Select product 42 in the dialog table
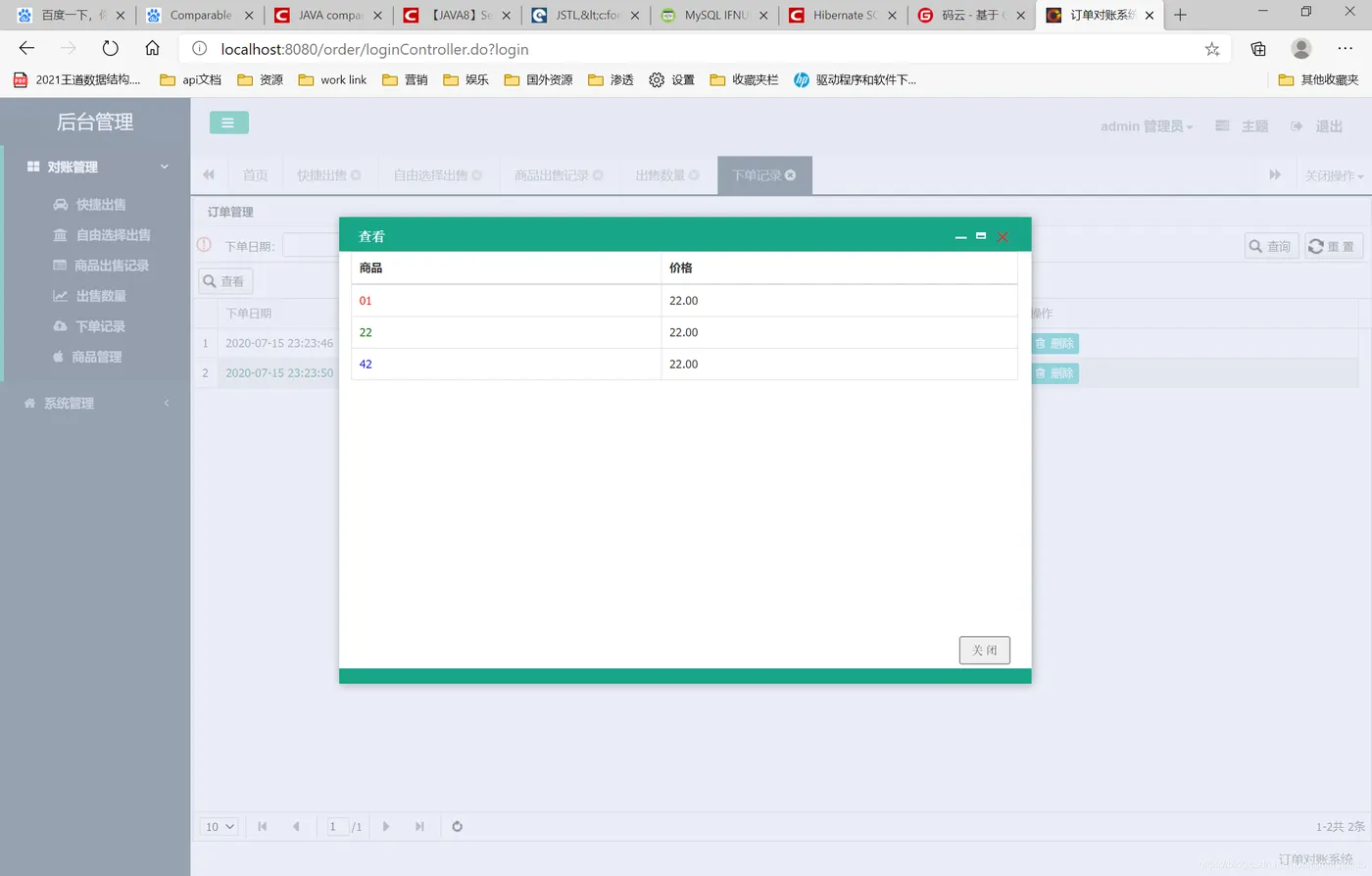1372x876 pixels. tap(366, 364)
